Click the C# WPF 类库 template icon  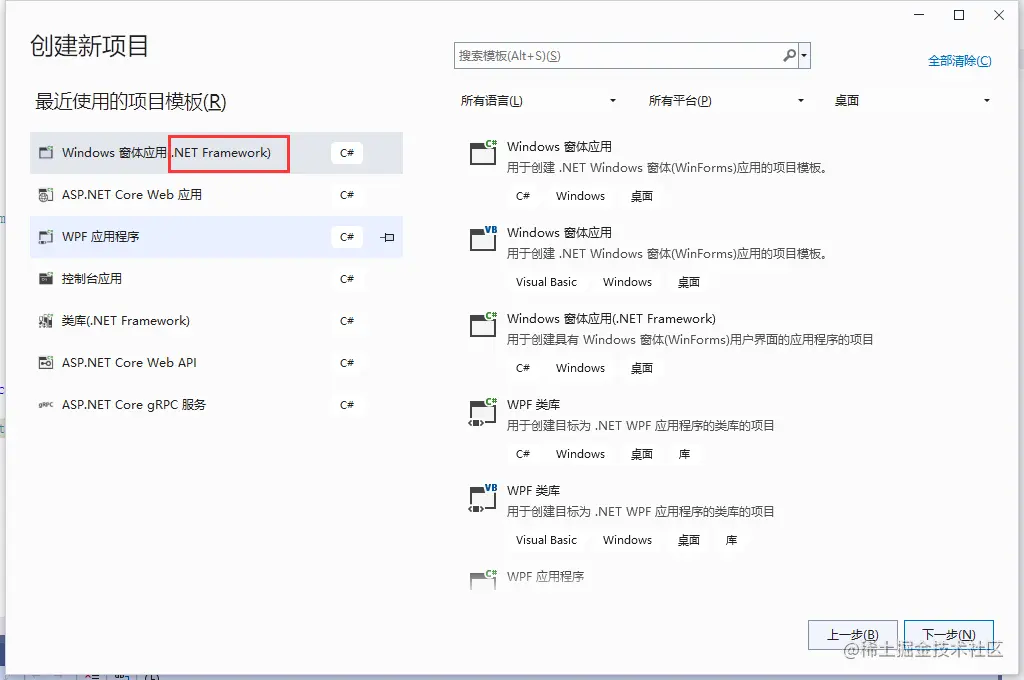pyautogui.click(x=483, y=411)
